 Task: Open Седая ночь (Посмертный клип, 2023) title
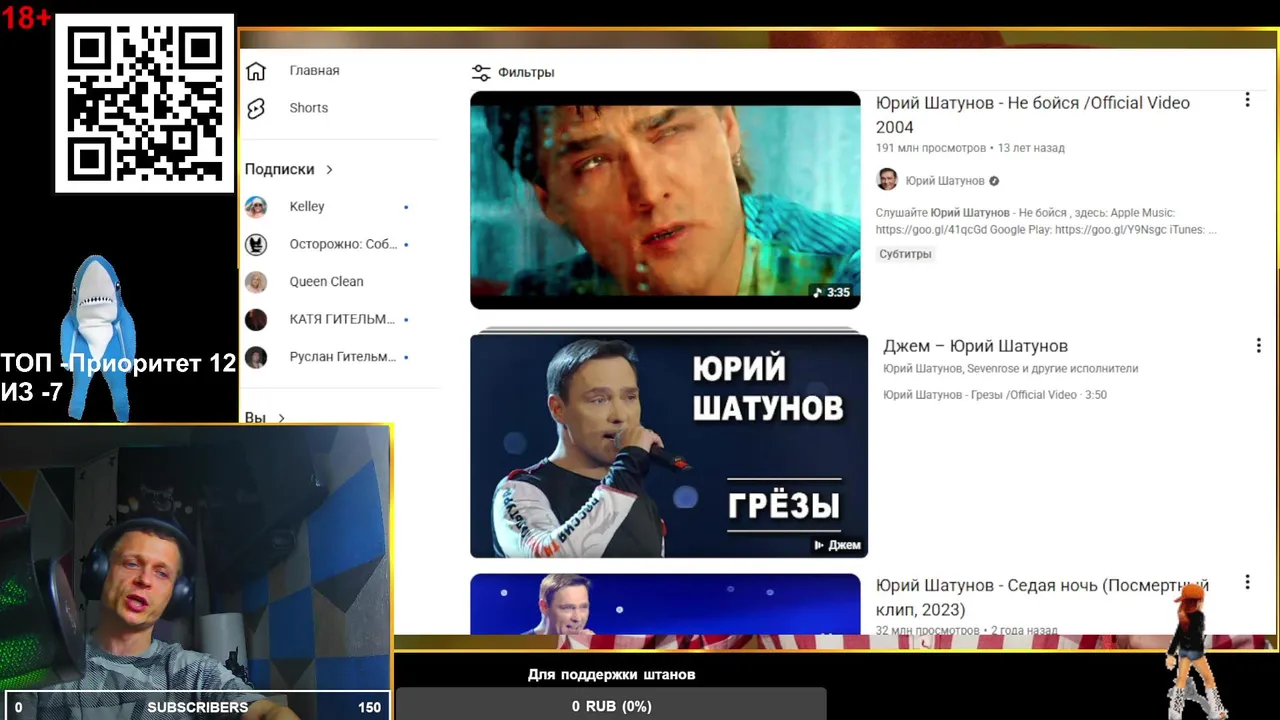click(x=1042, y=597)
